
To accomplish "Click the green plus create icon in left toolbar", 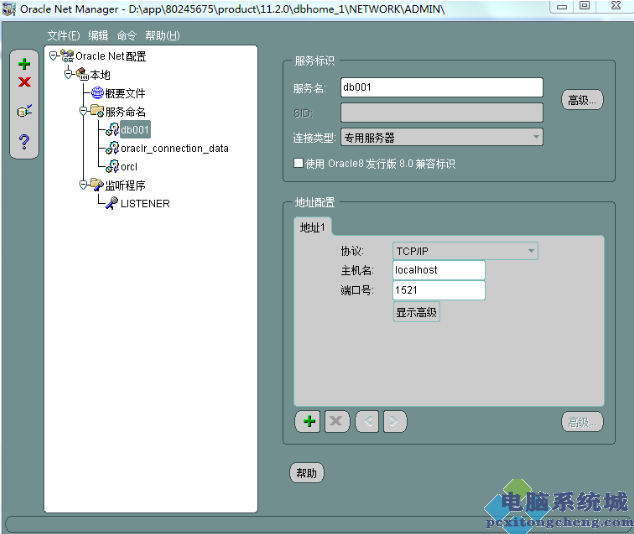I will click(x=24, y=64).
